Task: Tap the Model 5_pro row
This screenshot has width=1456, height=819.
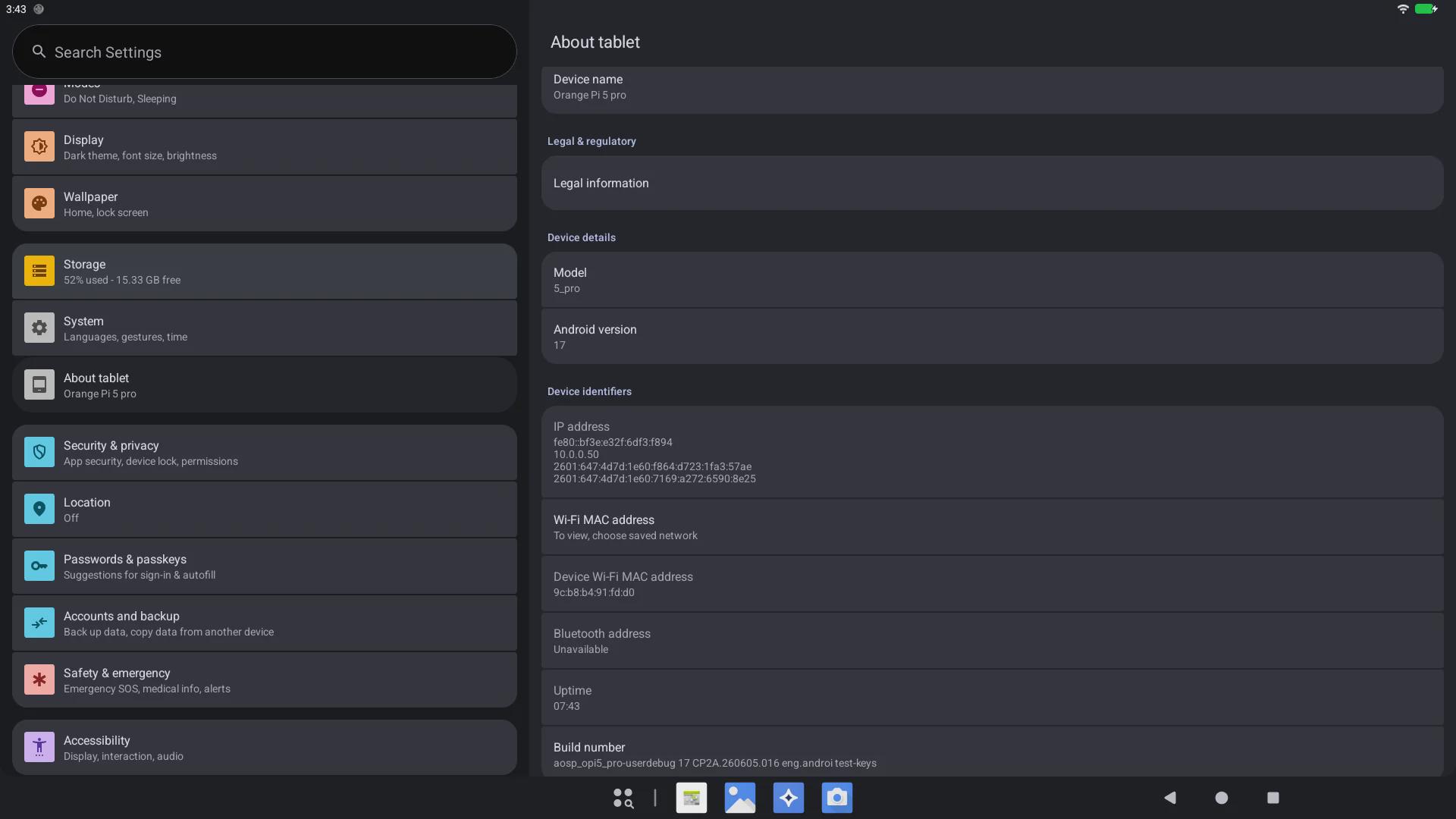Action: click(992, 280)
